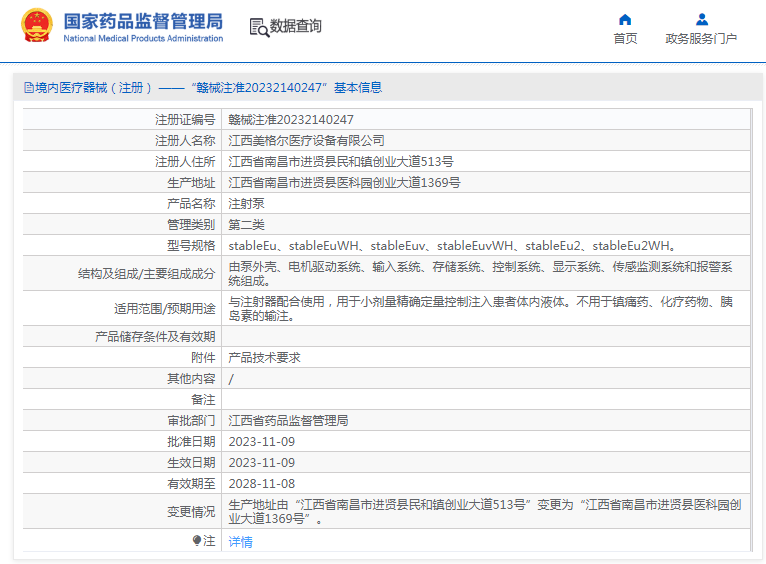Click 管理类别 label

coord(191,225)
